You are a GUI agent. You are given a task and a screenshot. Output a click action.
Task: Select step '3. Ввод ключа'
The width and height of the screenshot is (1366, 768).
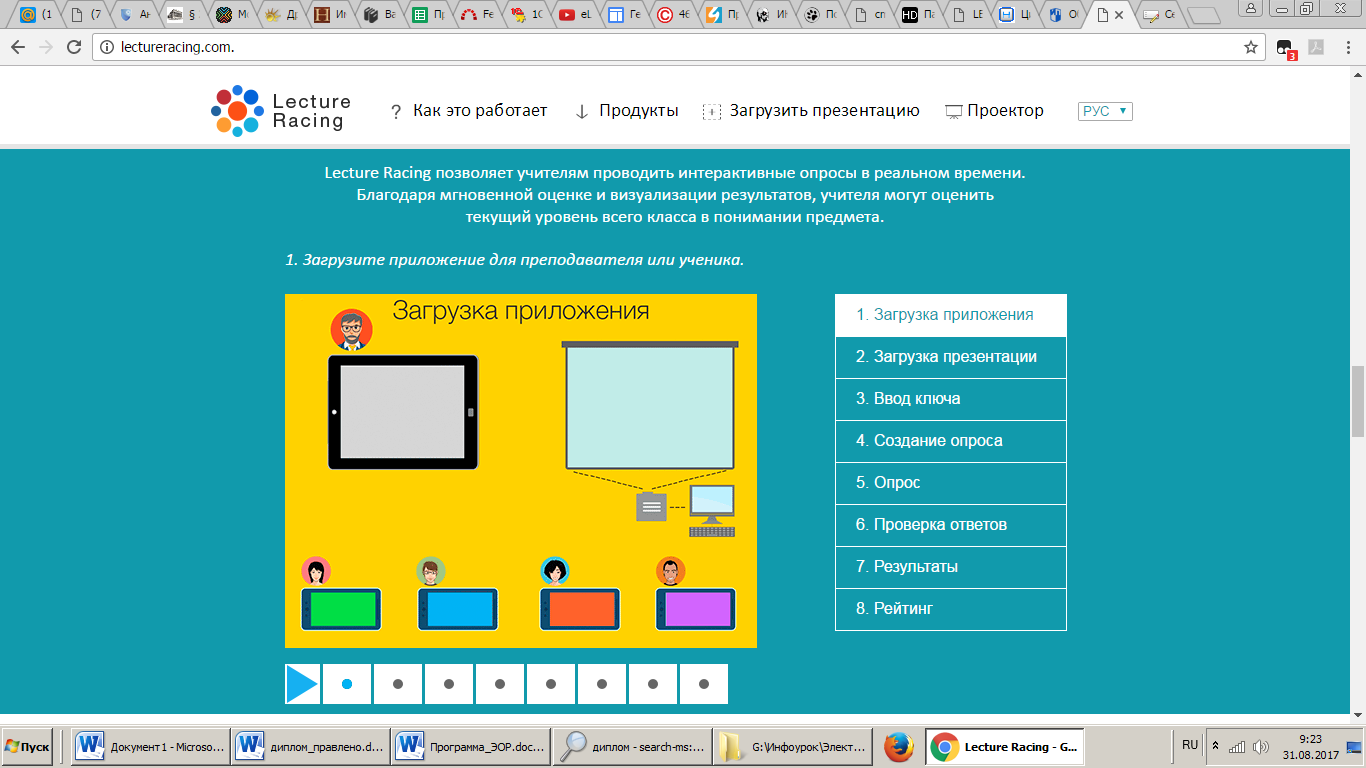click(x=951, y=399)
